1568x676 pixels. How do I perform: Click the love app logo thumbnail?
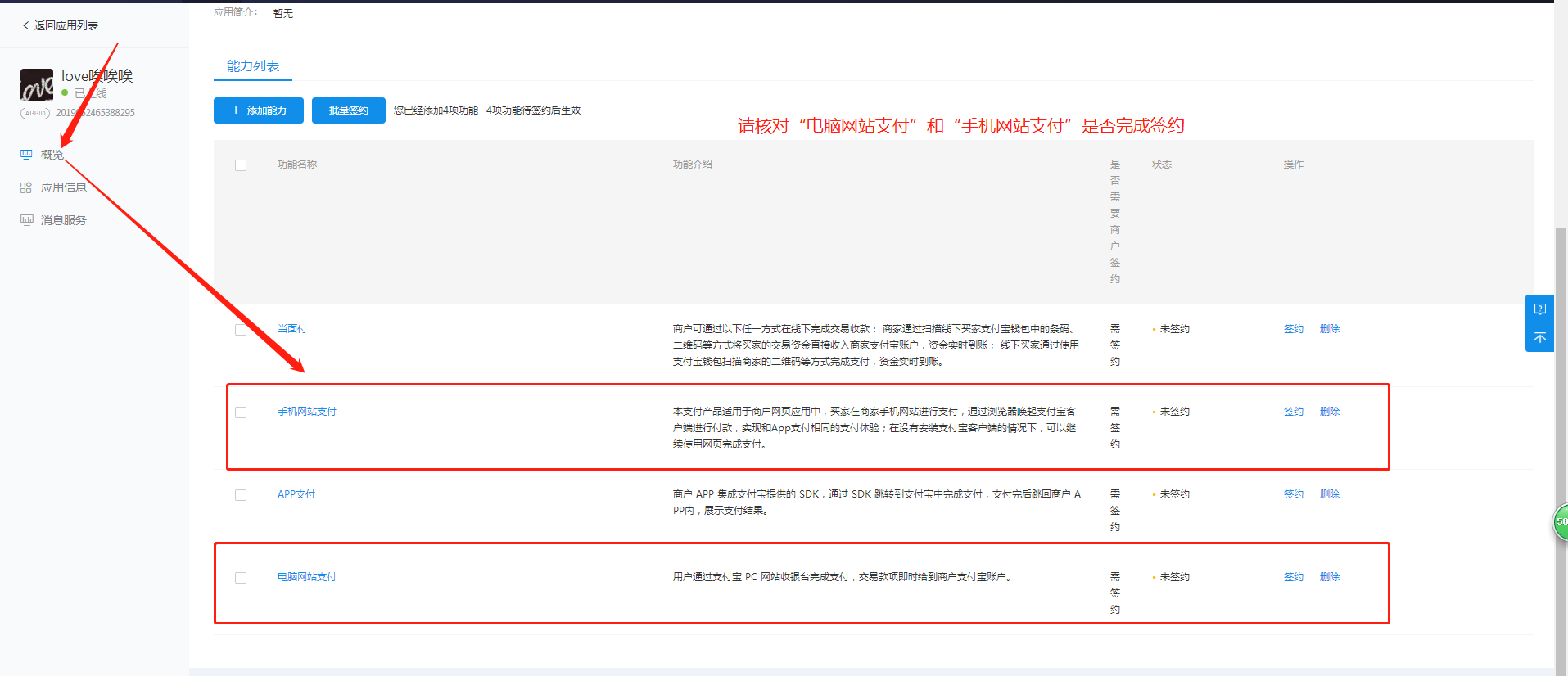click(37, 85)
